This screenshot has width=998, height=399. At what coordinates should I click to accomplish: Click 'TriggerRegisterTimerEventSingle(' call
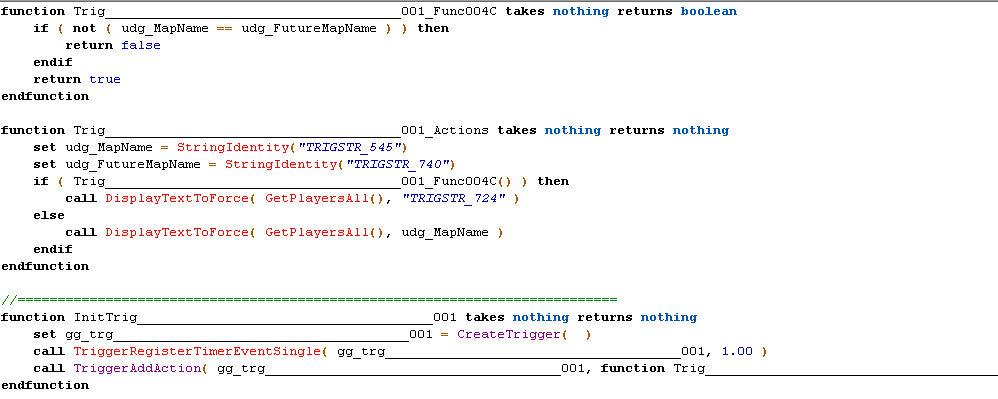(x=200, y=351)
